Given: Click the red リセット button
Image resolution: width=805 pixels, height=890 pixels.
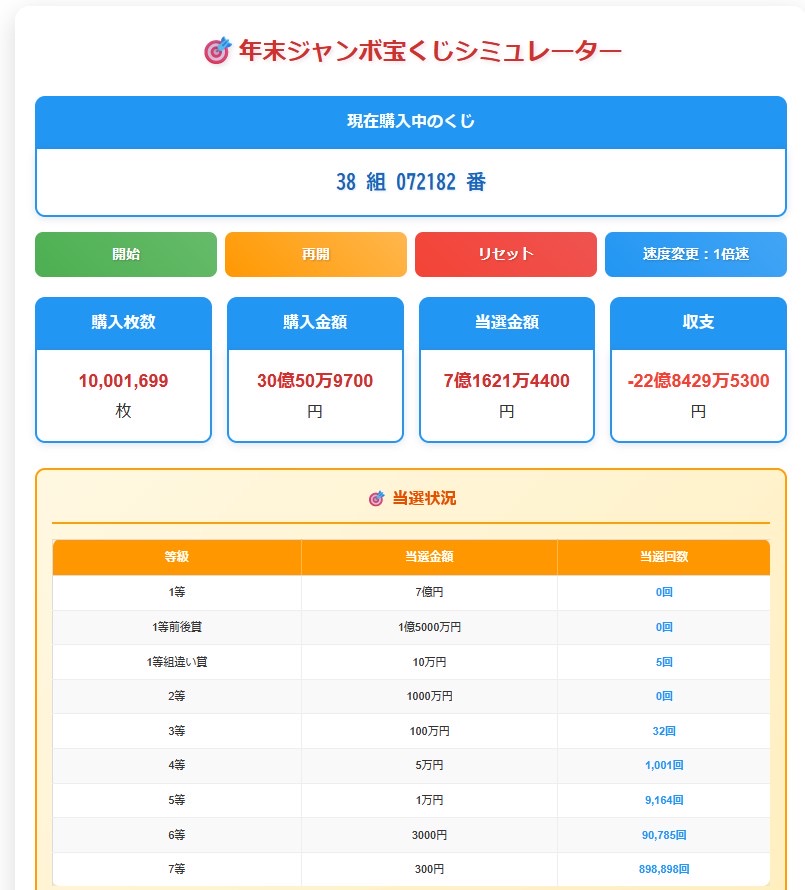Looking at the screenshot, I should pyautogui.click(x=505, y=254).
